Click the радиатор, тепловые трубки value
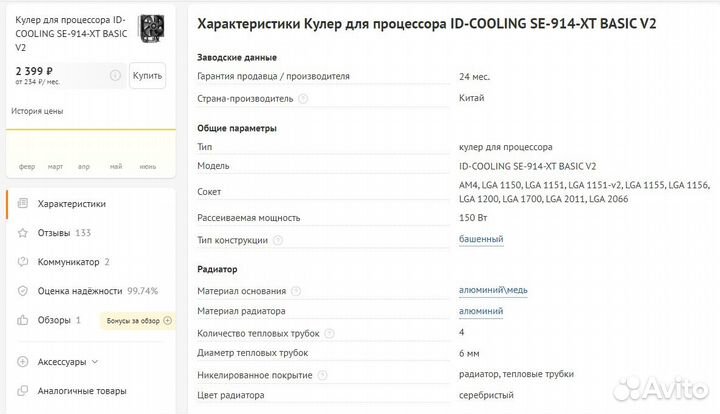720x414 pixels. click(x=516, y=374)
